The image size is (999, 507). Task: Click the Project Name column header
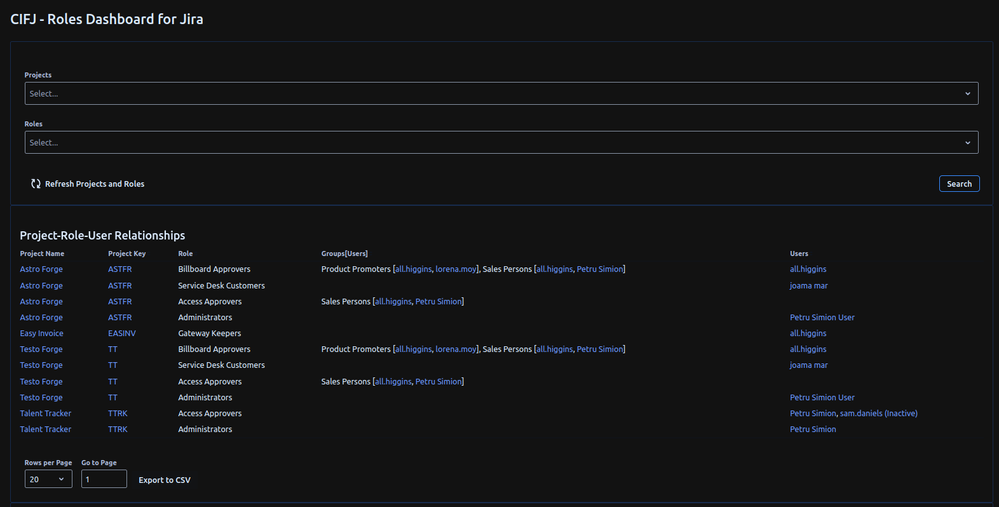click(42, 254)
